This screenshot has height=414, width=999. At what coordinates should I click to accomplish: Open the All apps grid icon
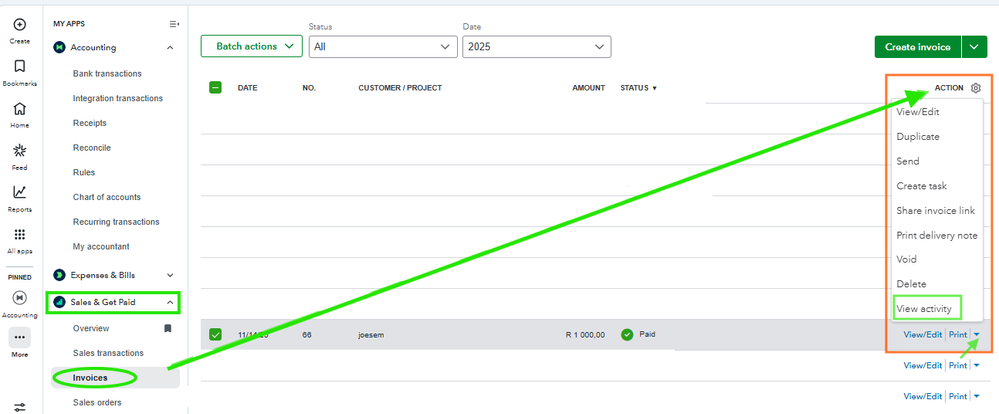(x=20, y=234)
